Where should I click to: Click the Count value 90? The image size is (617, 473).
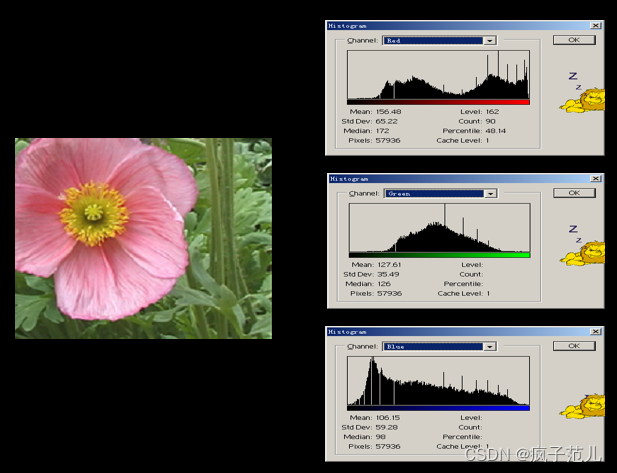[x=490, y=121]
